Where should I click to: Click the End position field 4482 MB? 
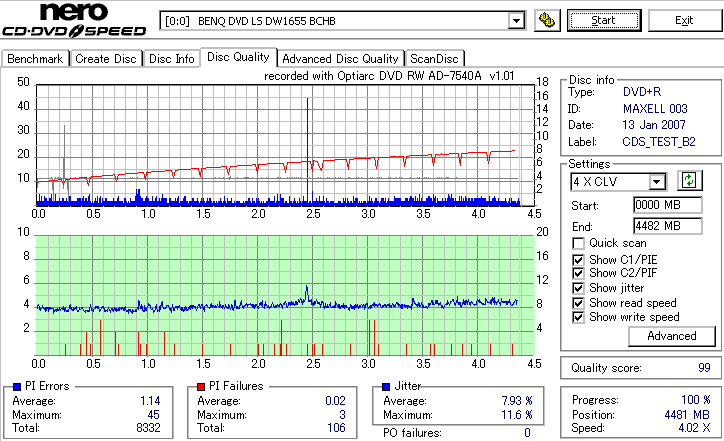pyautogui.click(x=668, y=226)
